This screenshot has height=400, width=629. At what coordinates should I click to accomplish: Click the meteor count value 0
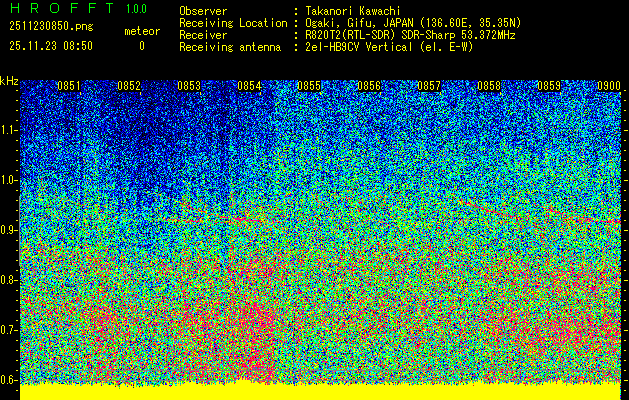(142, 46)
